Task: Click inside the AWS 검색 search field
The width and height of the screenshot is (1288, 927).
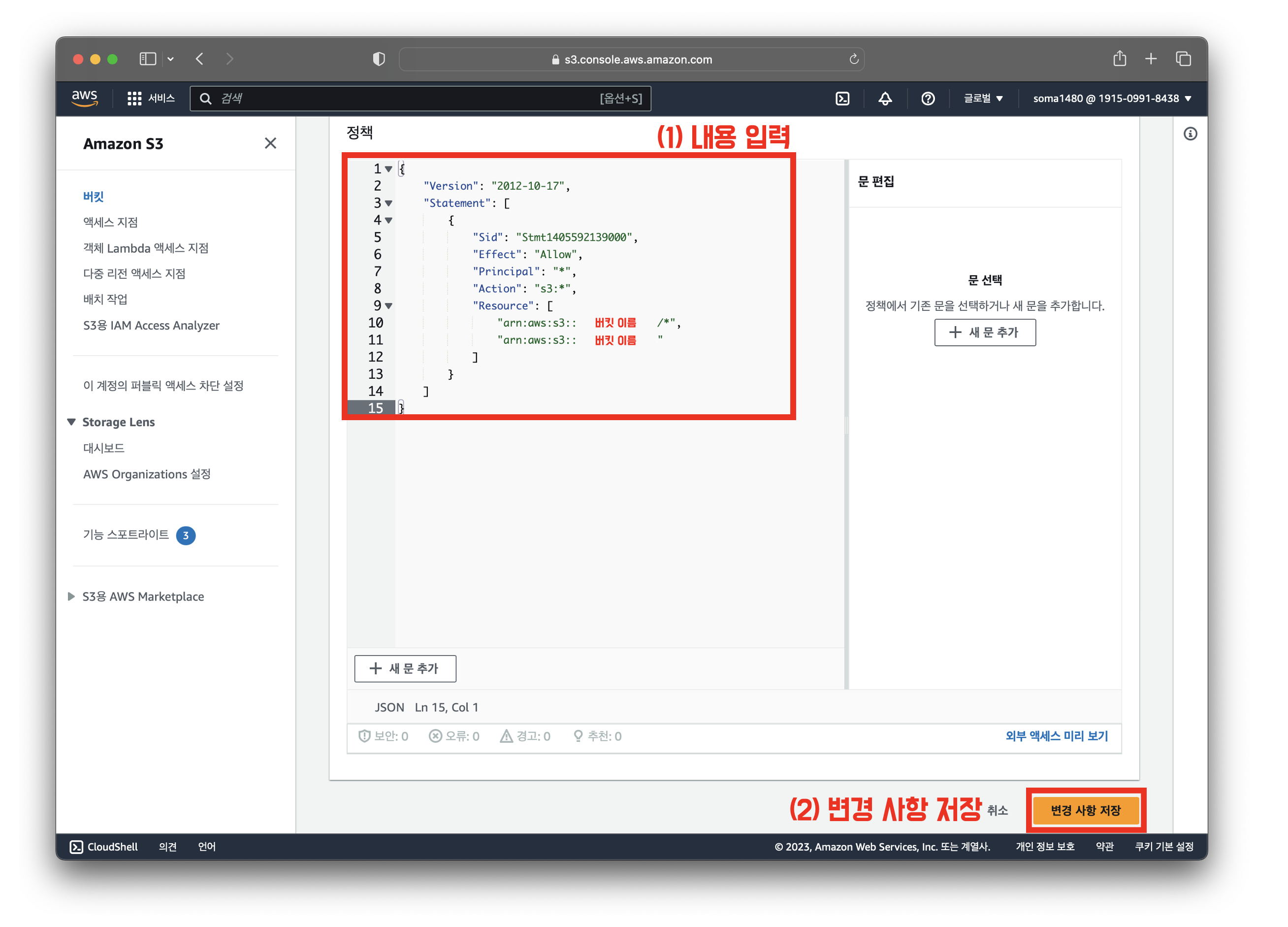Action: coord(397,99)
